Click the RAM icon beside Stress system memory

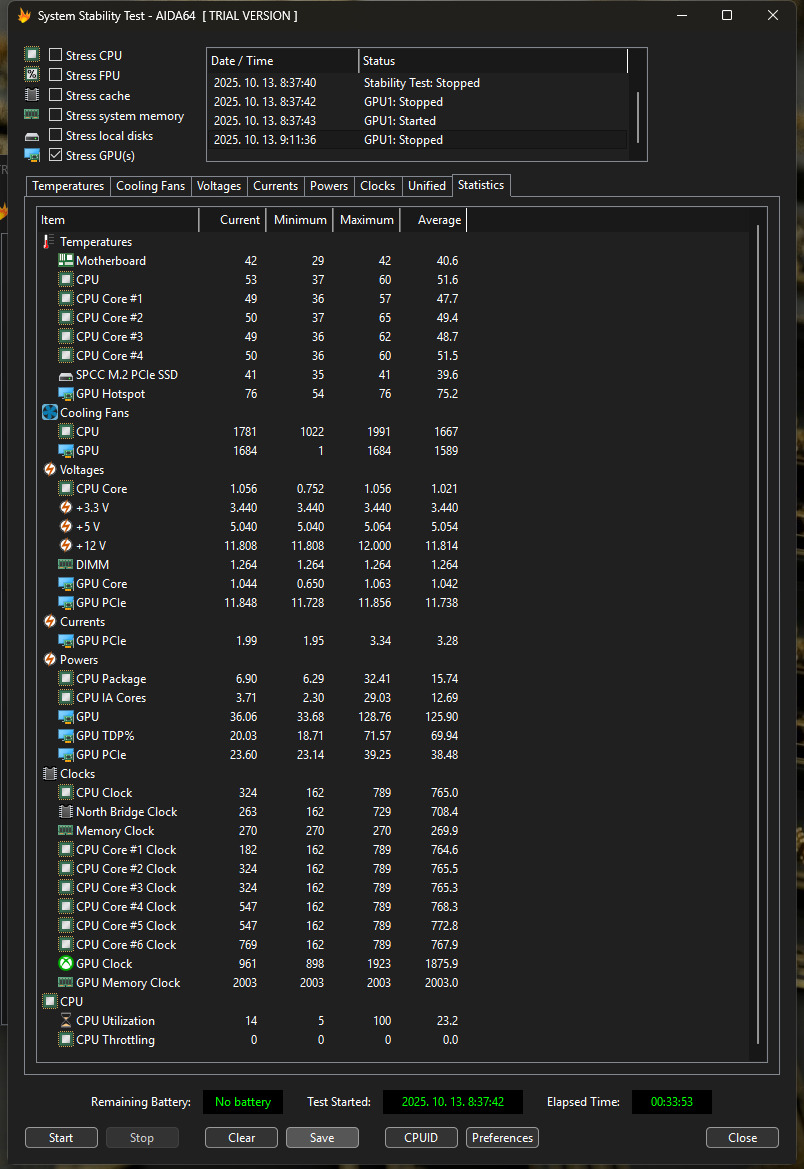(31, 115)
